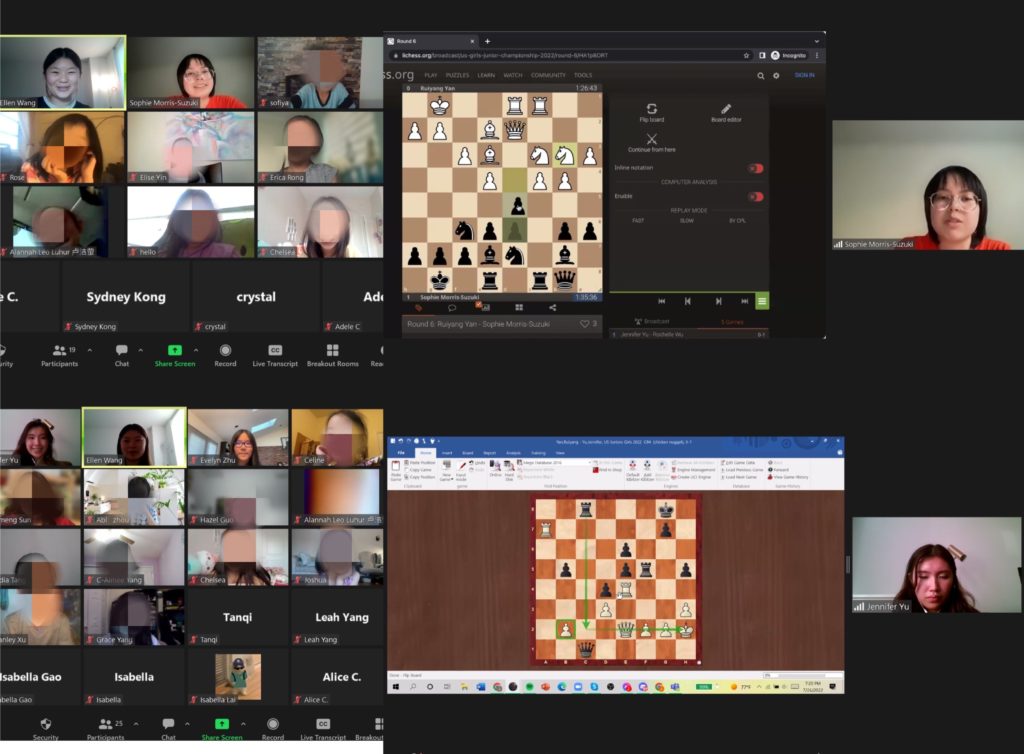Click the Flip board icon in lichess
The width and height of the screenshot is (1024, 754).
pyautogui.click(x=651, y=108)
